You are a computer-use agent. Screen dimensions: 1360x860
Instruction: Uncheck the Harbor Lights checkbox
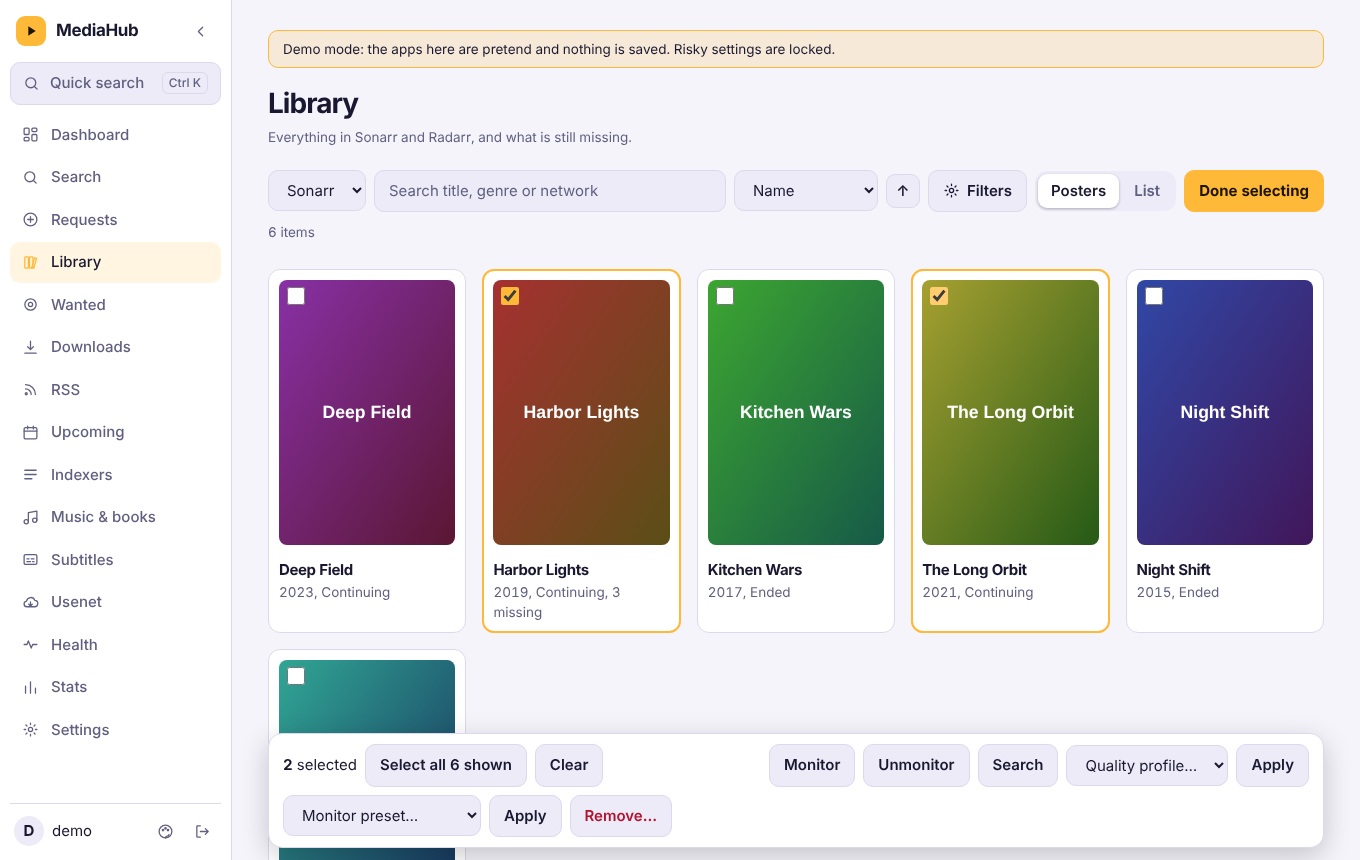510,296
